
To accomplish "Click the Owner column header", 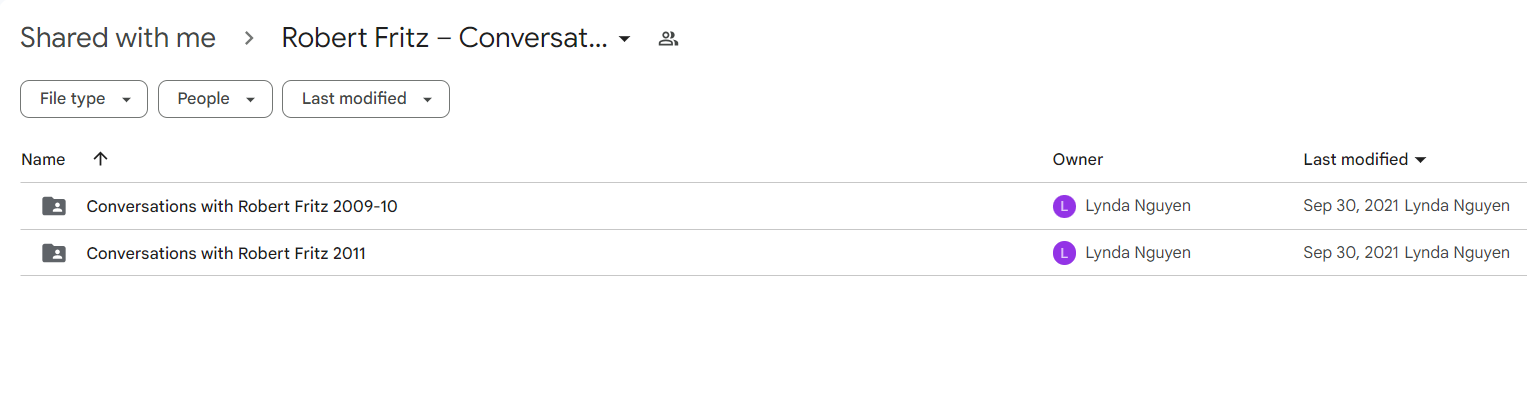I will point(1078,159).
